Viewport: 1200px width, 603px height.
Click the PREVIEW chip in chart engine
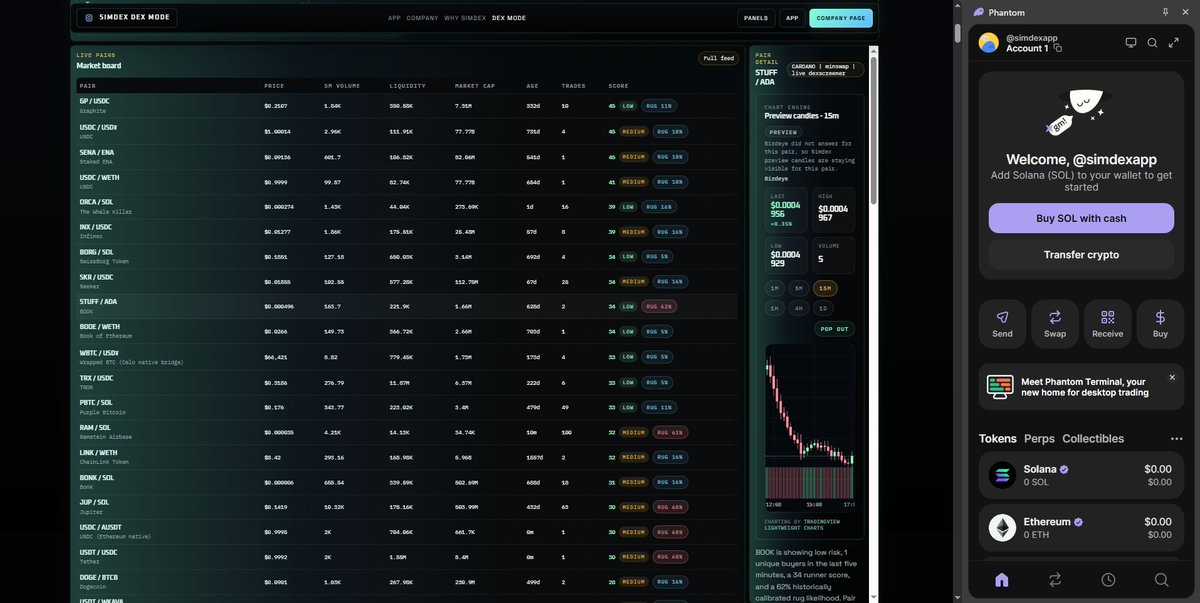coord(783,132)
